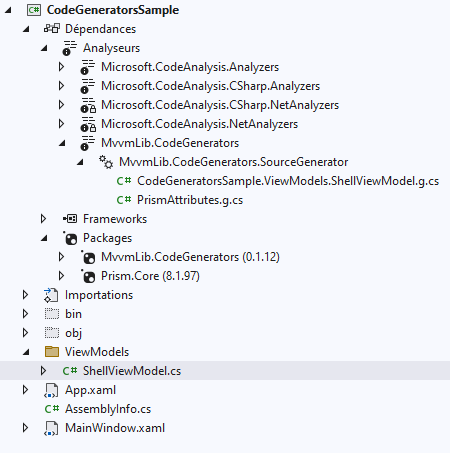The image size is (450, 453).
Task: Expand the Importations node
Action: [25, 295]
